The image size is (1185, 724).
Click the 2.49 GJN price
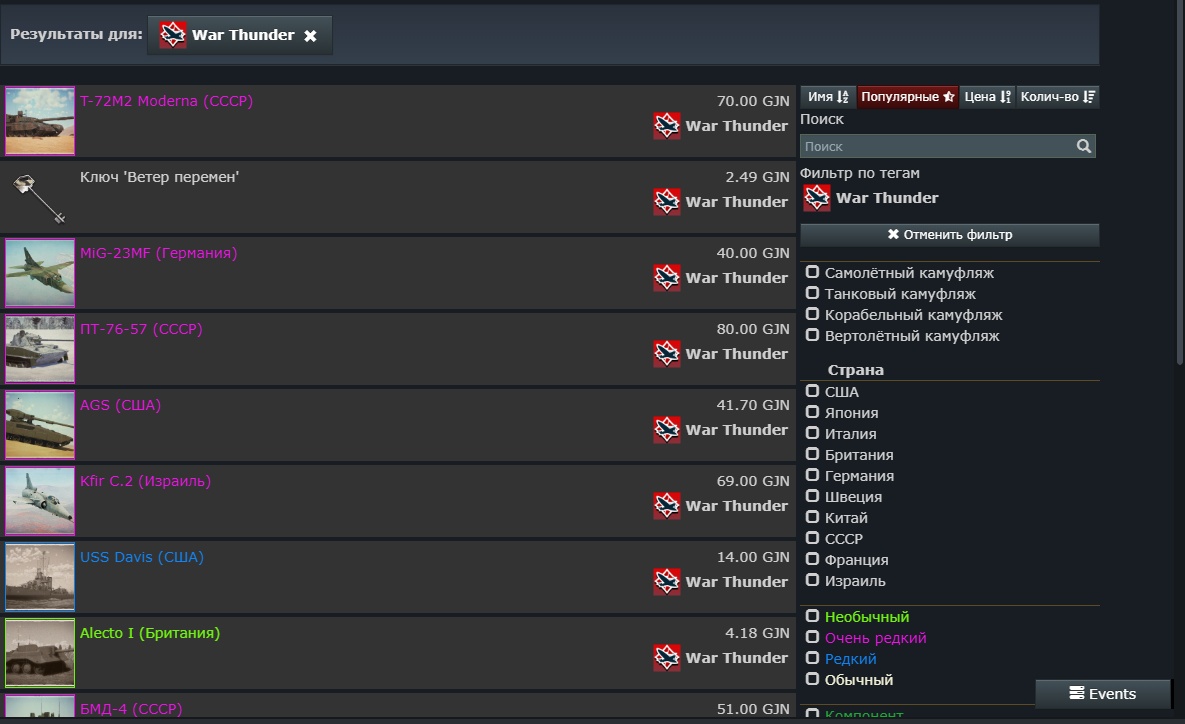[x=757, y=177]
